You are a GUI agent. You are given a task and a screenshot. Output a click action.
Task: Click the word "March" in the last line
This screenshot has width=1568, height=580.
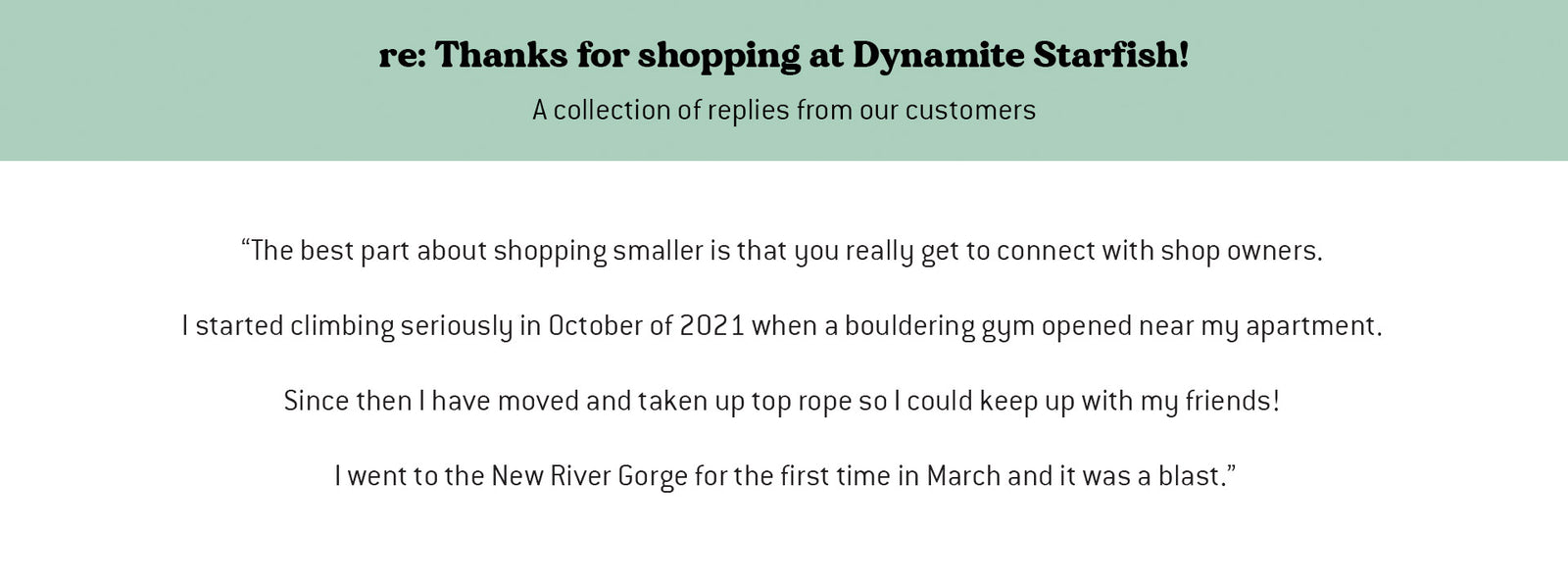(x=963, y=476)
